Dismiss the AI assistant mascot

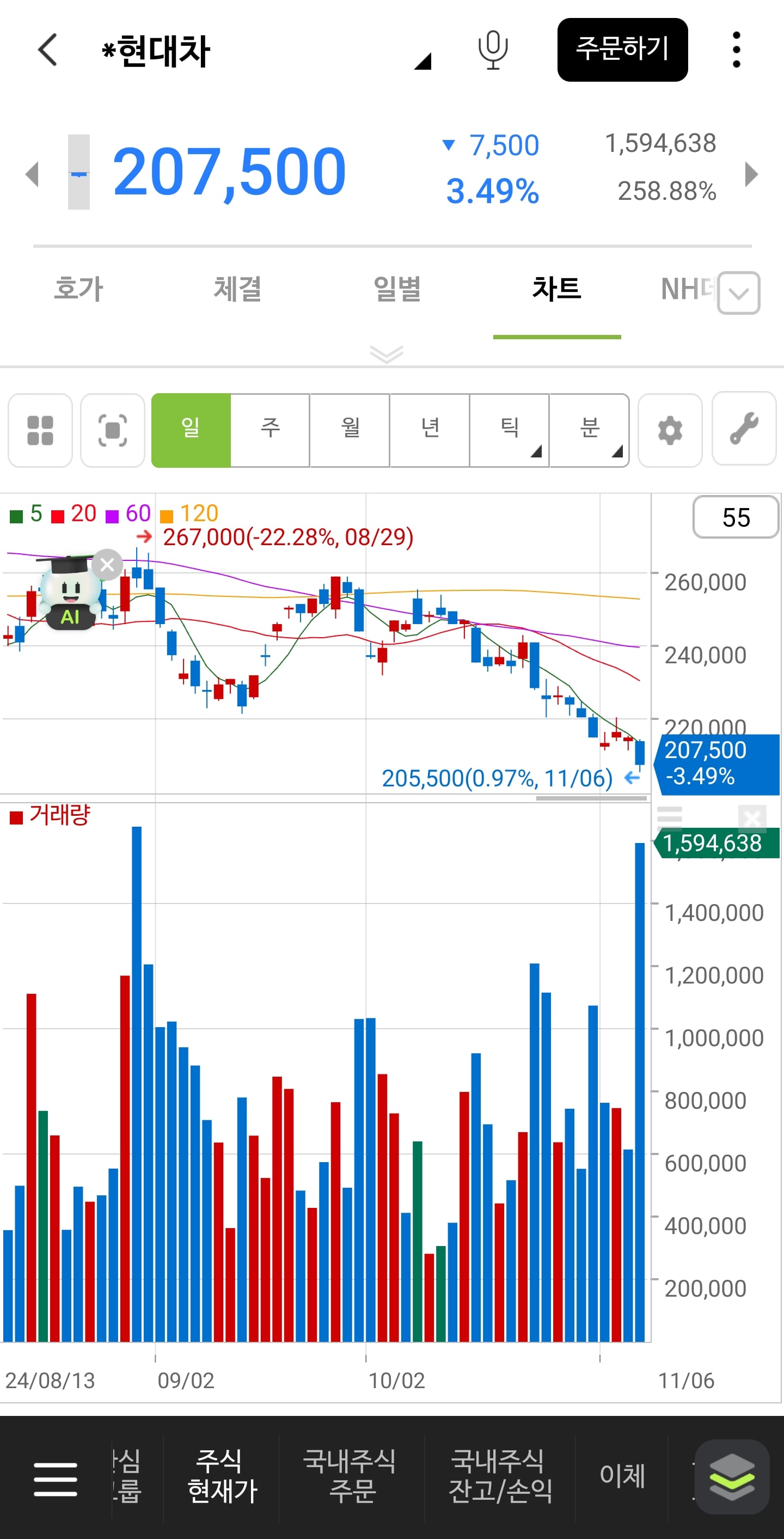(x=107, y=564)
